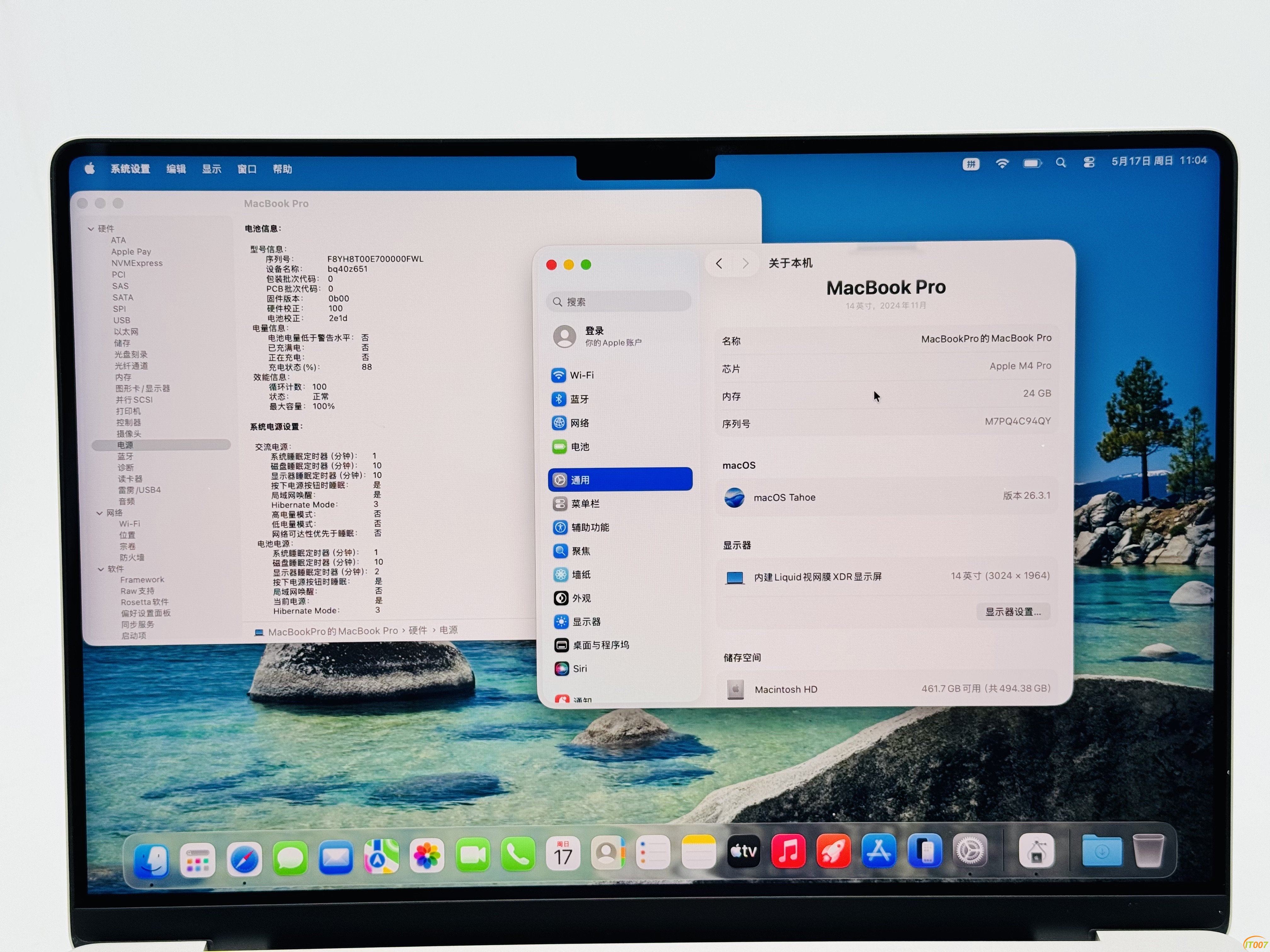Click Wi-Fi status icon in menu bar

click(x=1002, y=163)
